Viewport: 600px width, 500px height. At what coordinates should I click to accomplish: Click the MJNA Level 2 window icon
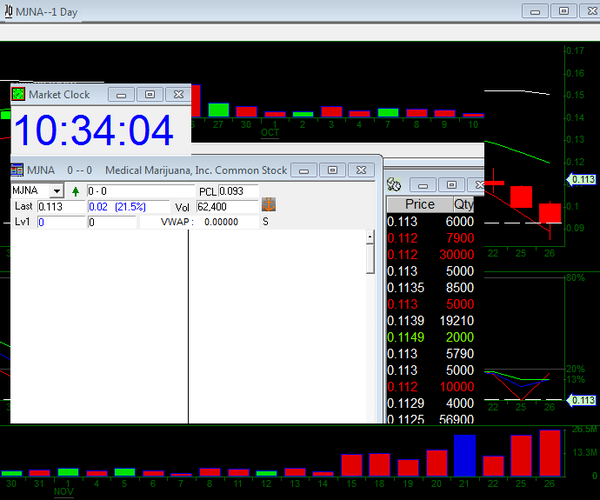pos(17,170)
